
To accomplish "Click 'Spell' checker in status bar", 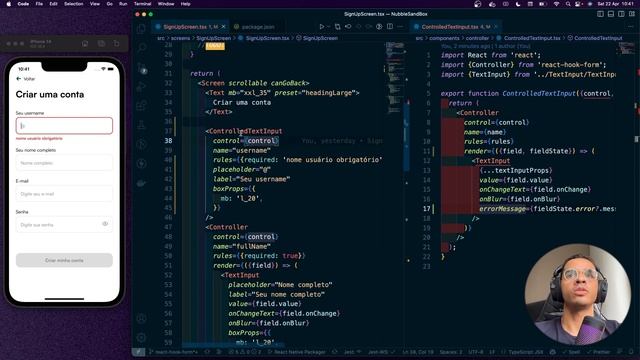I will (x=571, y=352).
